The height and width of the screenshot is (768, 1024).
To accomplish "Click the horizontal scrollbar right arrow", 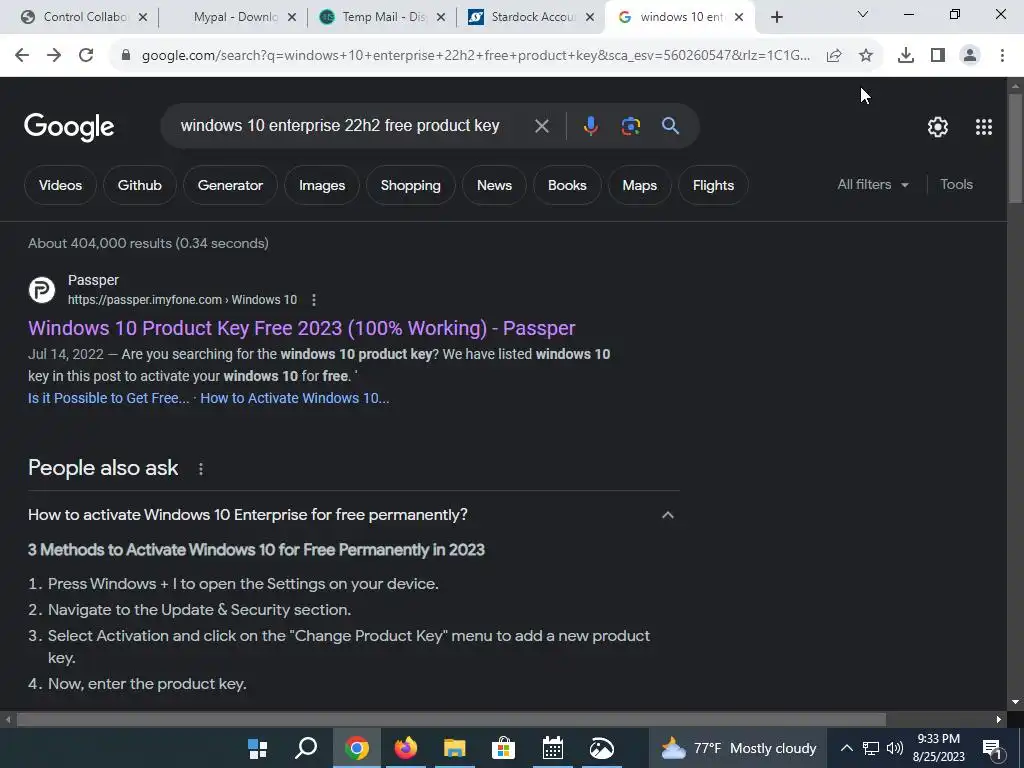I will [x=999, y=720].
